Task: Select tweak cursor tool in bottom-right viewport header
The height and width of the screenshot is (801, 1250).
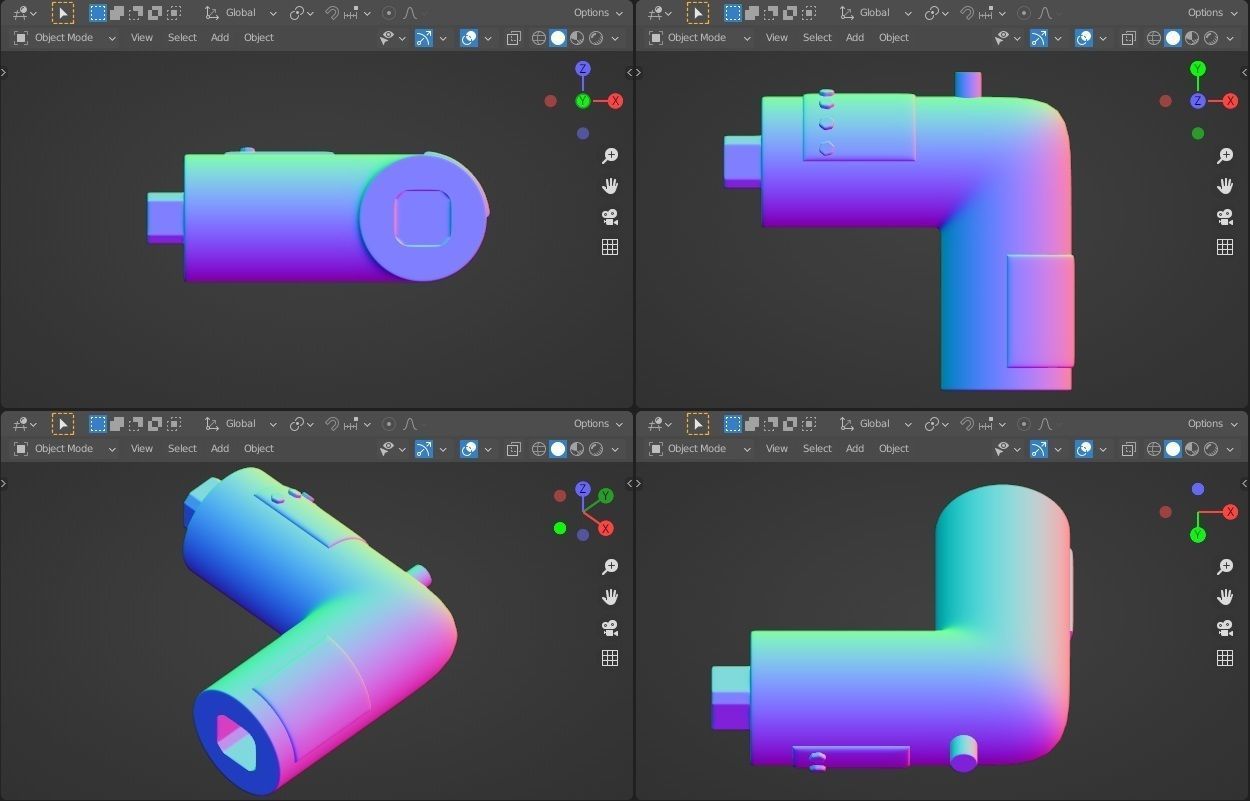Action: click(x=697, y=424)
